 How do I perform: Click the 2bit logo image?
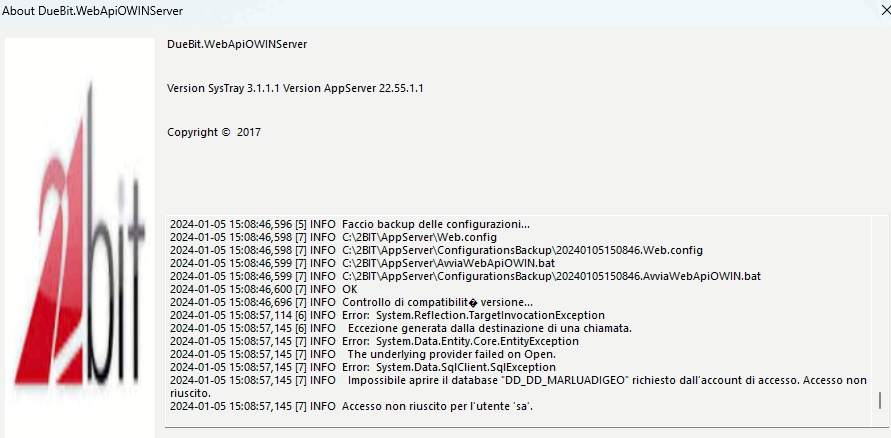[80, 237]
